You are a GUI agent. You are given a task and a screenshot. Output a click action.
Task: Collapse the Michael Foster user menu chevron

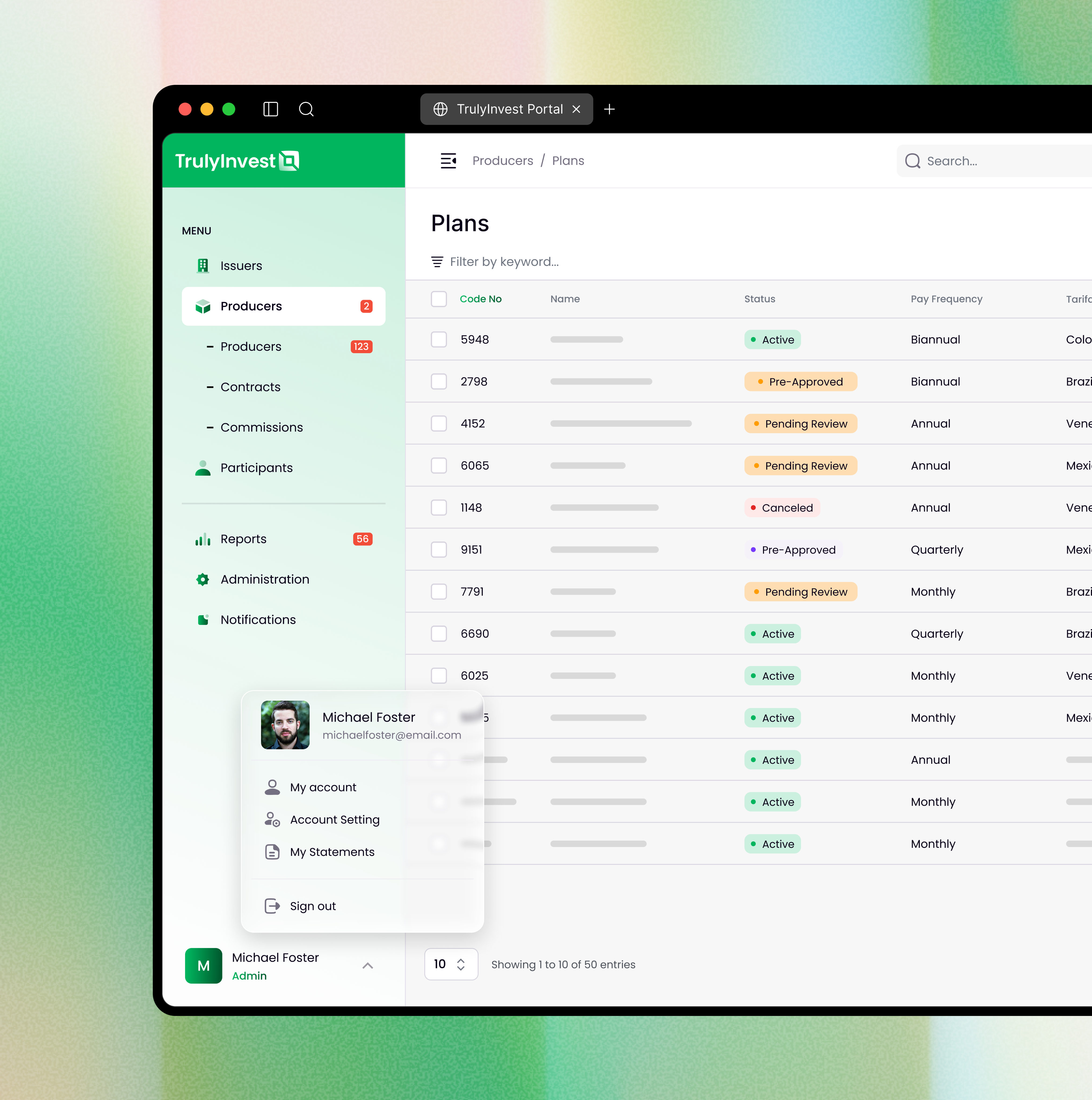pyautogui.click(x=368, y=966)
